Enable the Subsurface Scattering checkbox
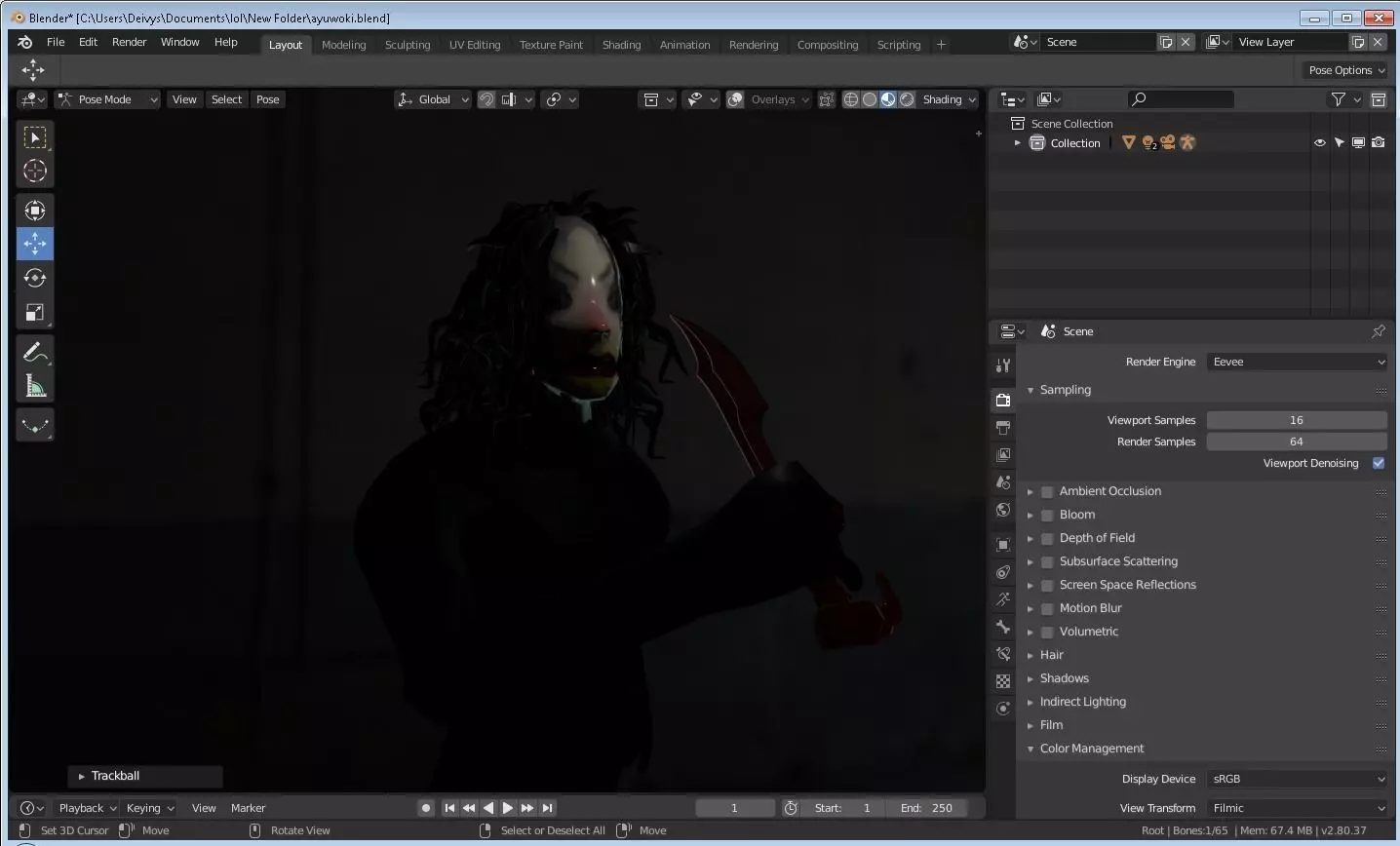Image resolution: width=1400 pixels, height=846 pixels. (x=1047, y=561)
